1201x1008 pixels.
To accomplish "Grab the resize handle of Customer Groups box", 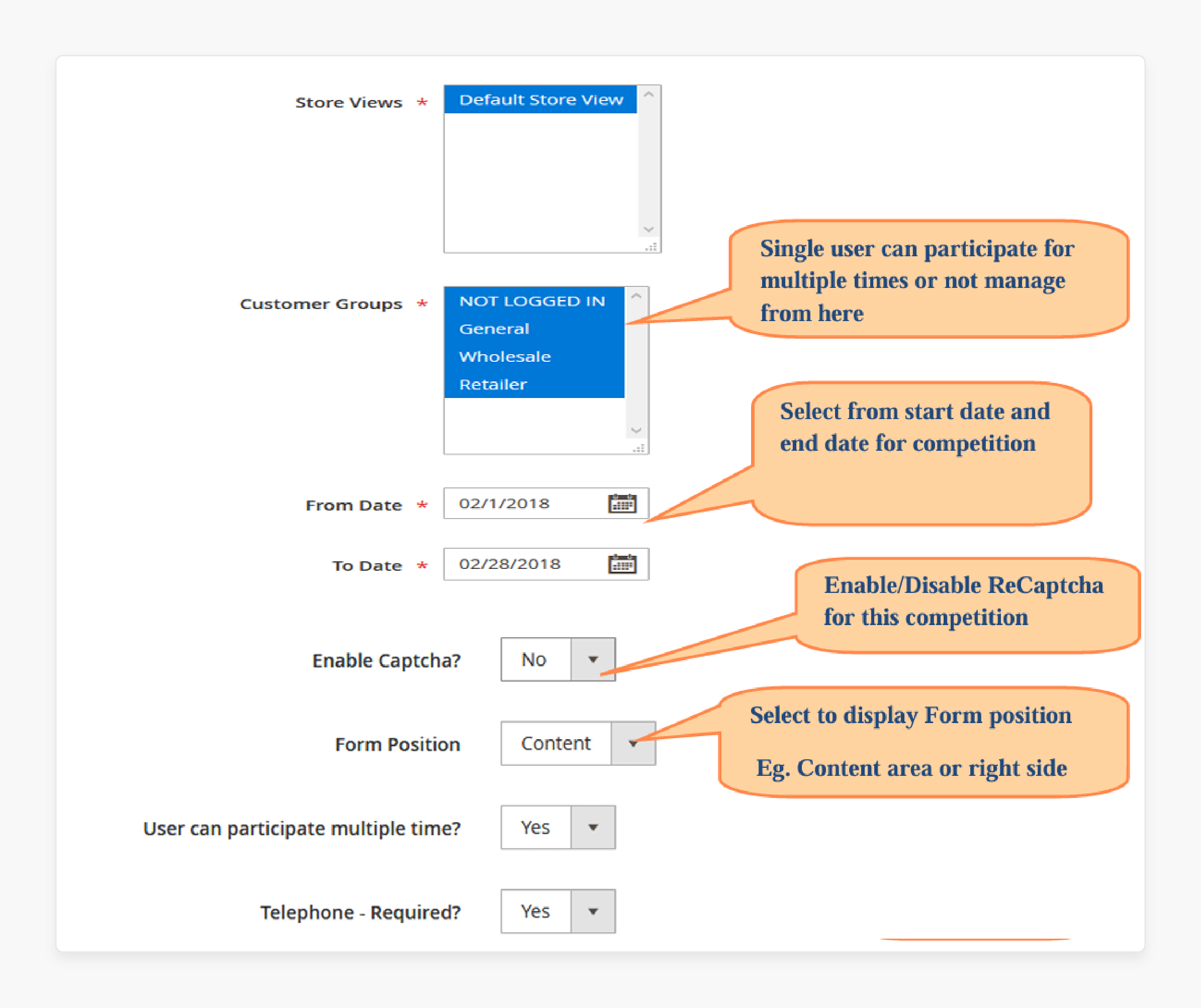I will [639, 448].
